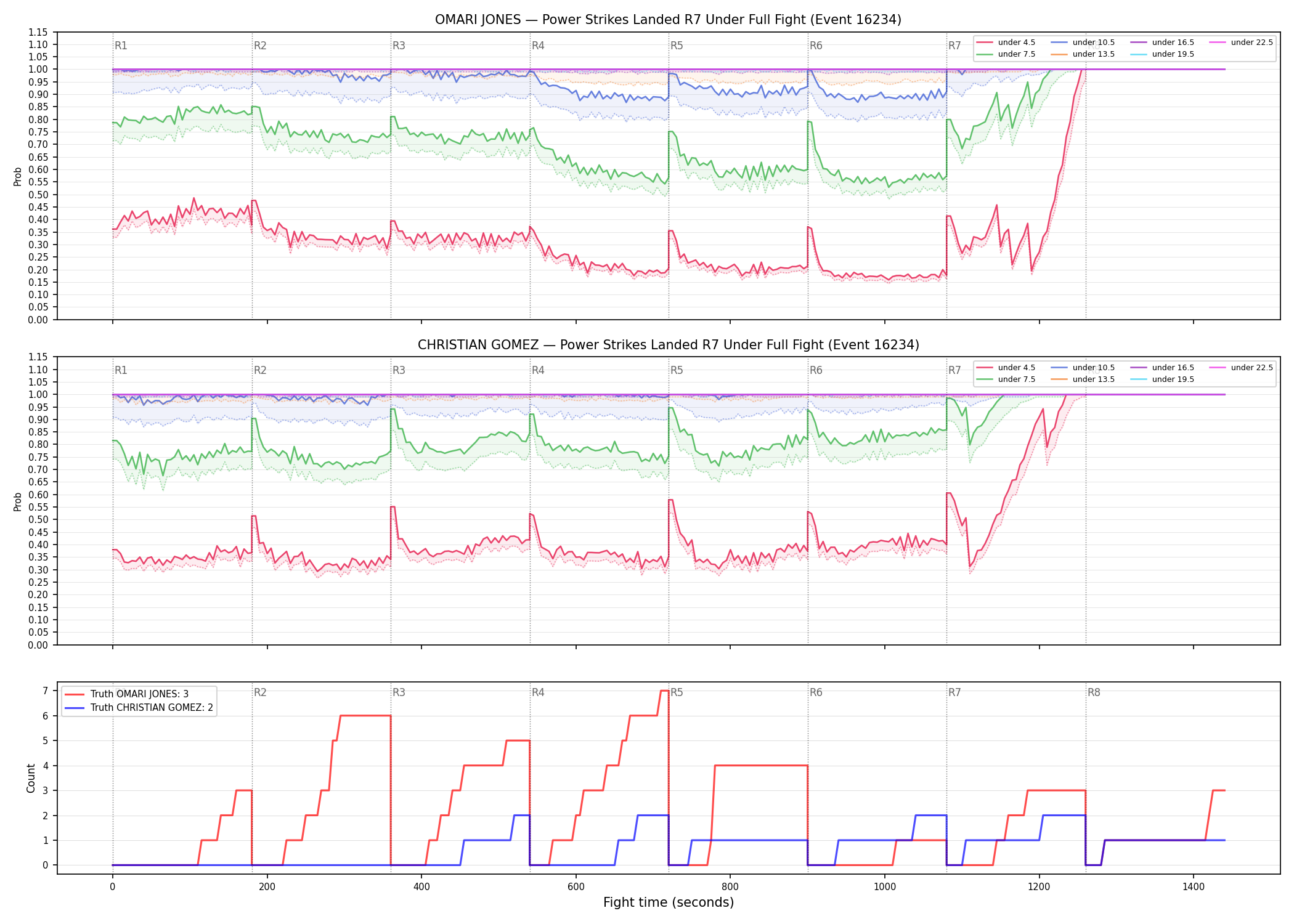Viewport: 1294px width, 924px height.
Task: Click R7 round marker in Omari Jones chart
Action: pos(954,46)
